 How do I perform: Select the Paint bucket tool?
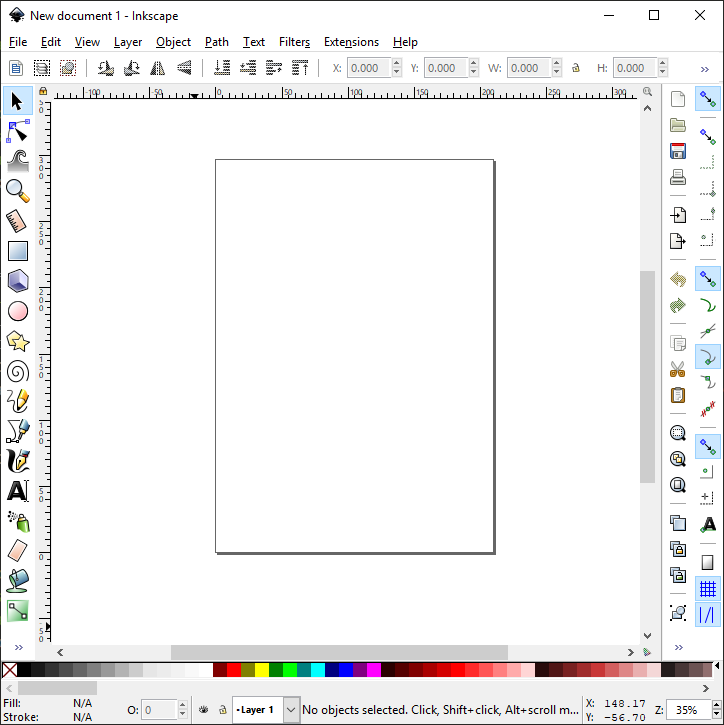(x=18, y=581)
